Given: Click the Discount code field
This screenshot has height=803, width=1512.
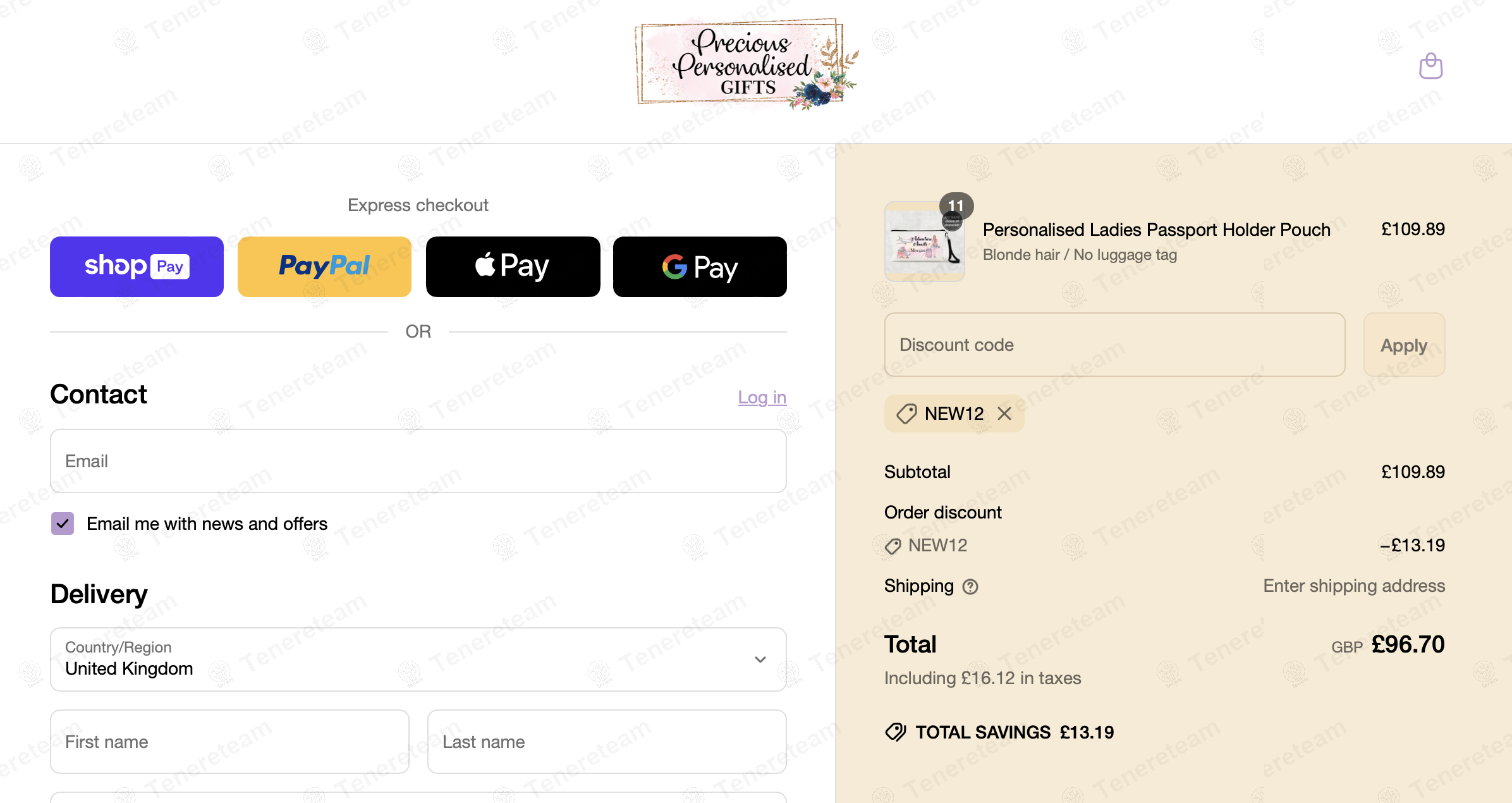Looking at the screenshot, I should click(1114, 345).
